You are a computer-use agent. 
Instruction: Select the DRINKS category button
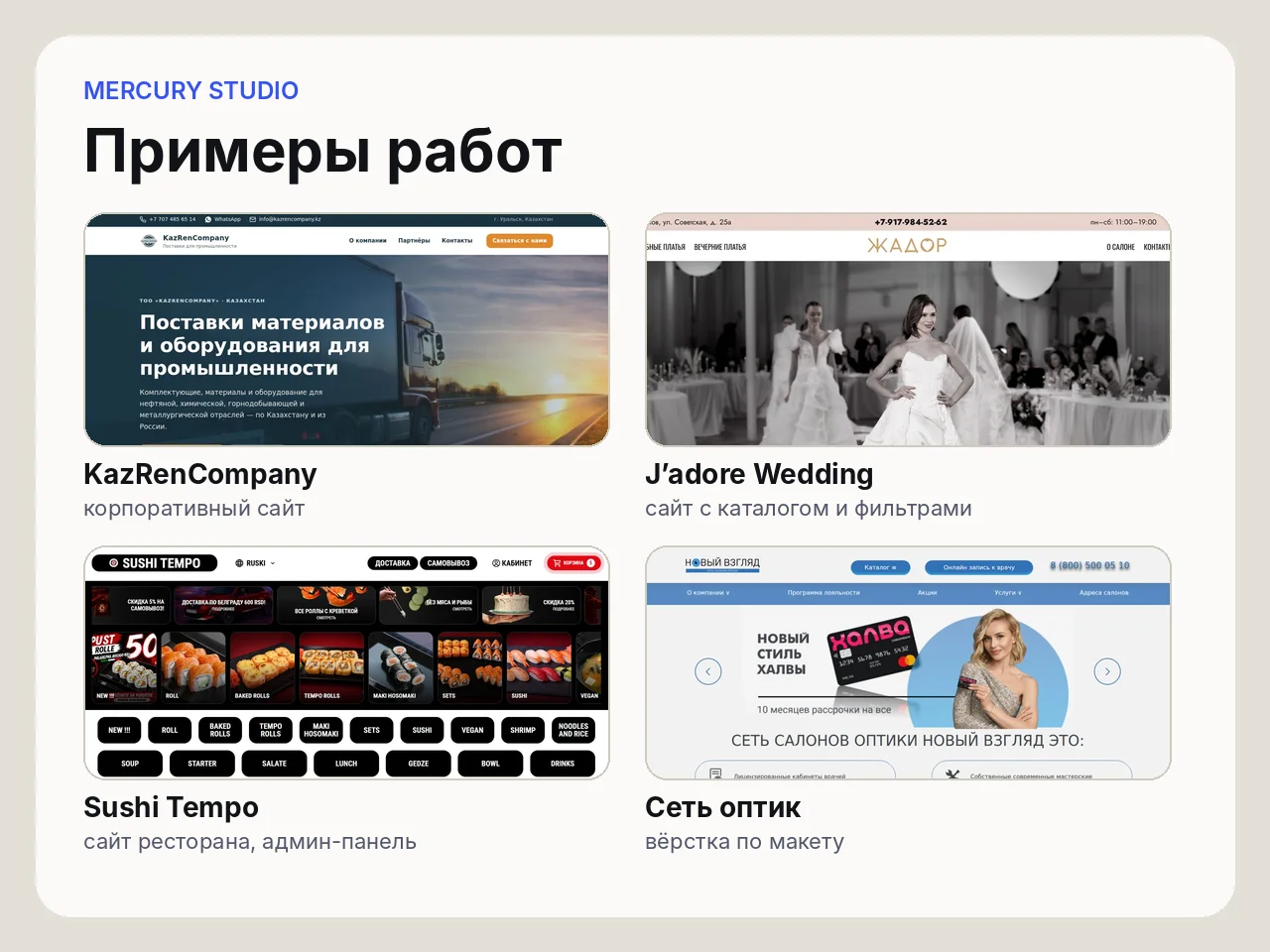(563, 764)
